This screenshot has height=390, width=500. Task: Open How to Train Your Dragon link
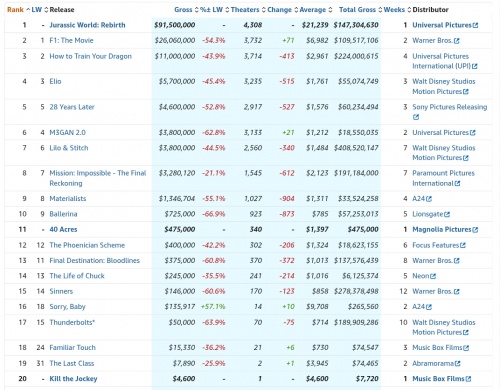90,56
